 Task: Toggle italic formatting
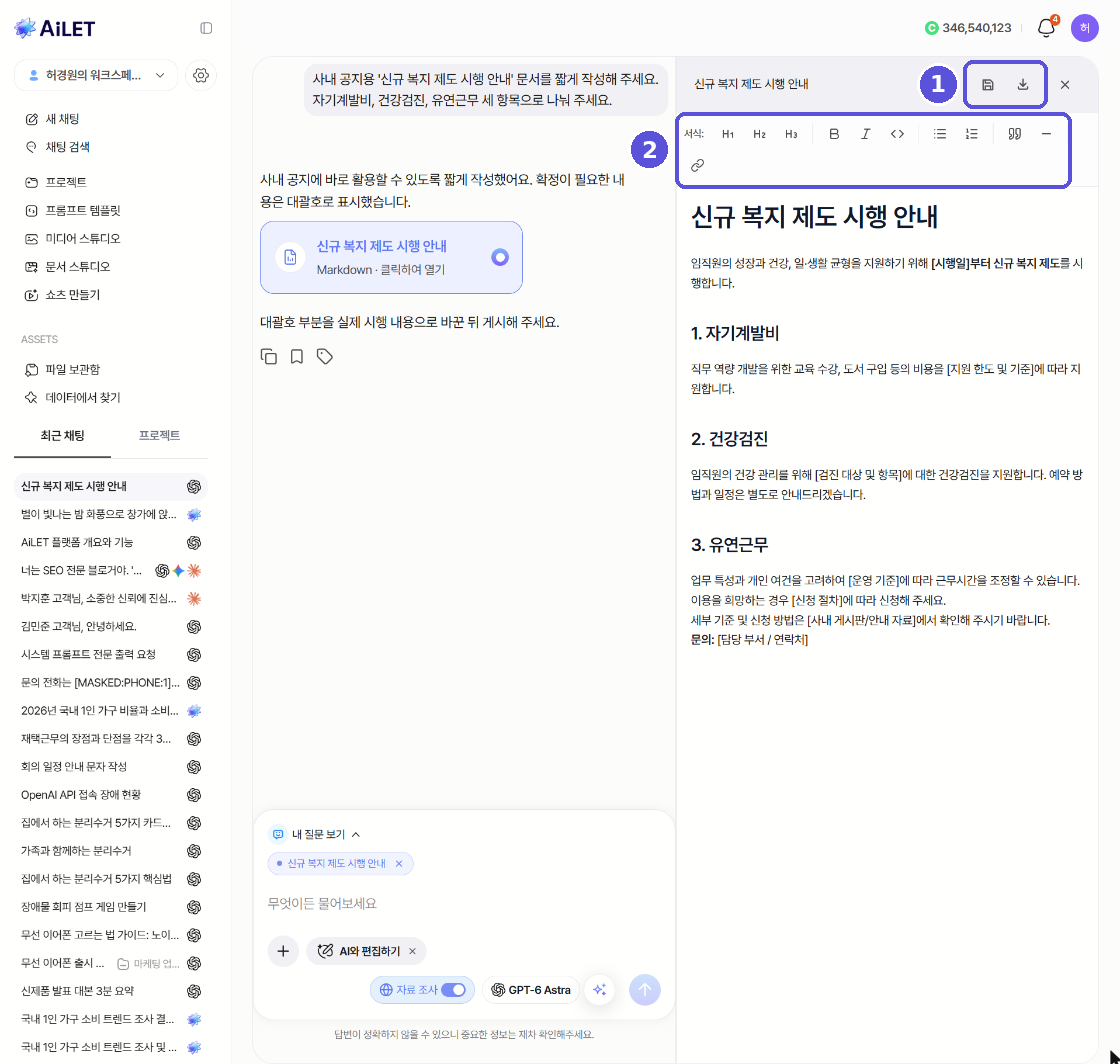coord(865,134)
